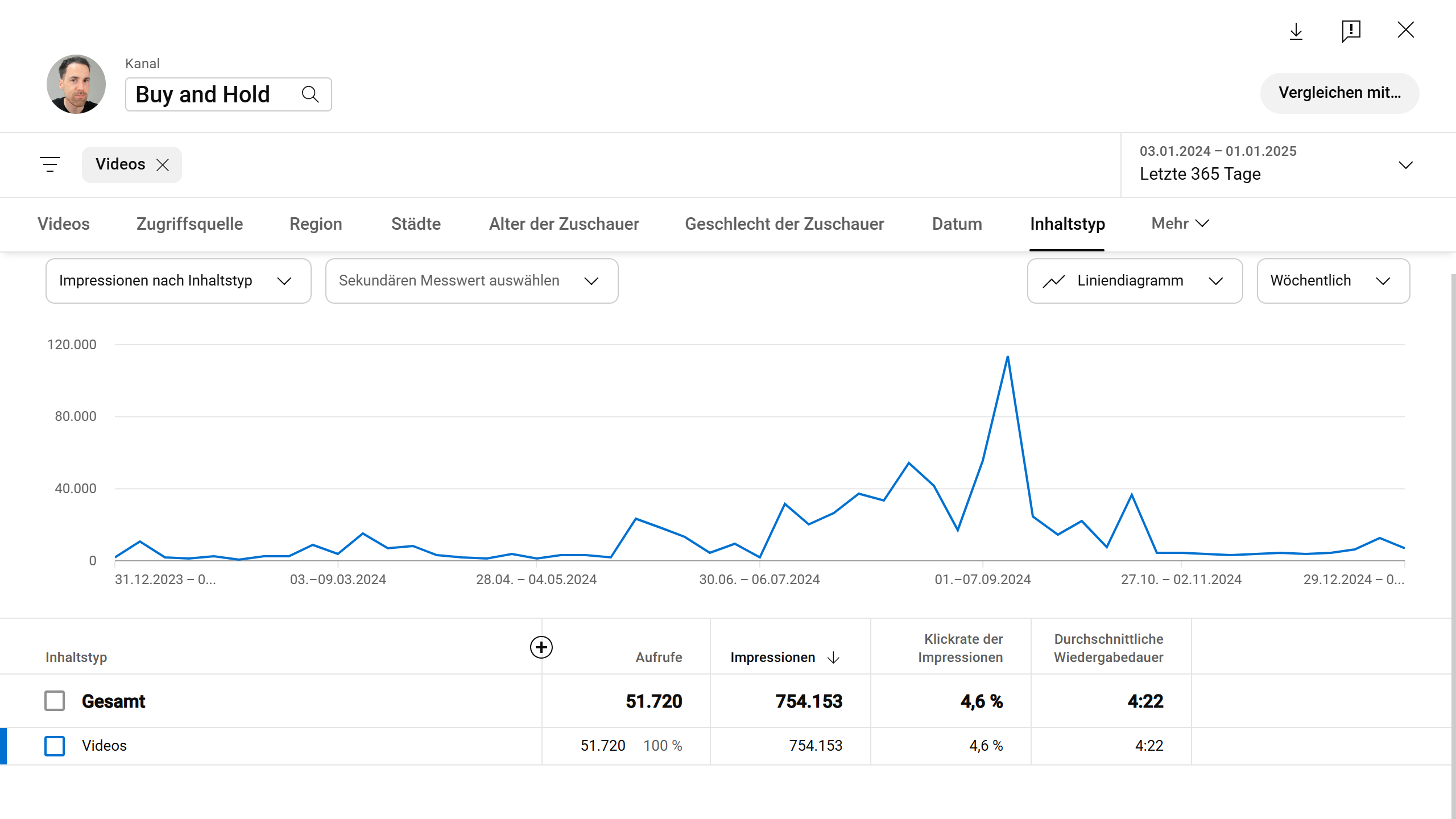1456x819 pixels.
Task: Open the Liniendiagramm chart type dropdown
Action: coord(1134,281)
